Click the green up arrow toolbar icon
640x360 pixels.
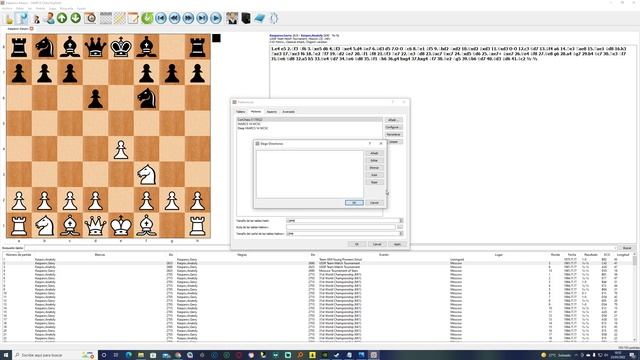62,18
